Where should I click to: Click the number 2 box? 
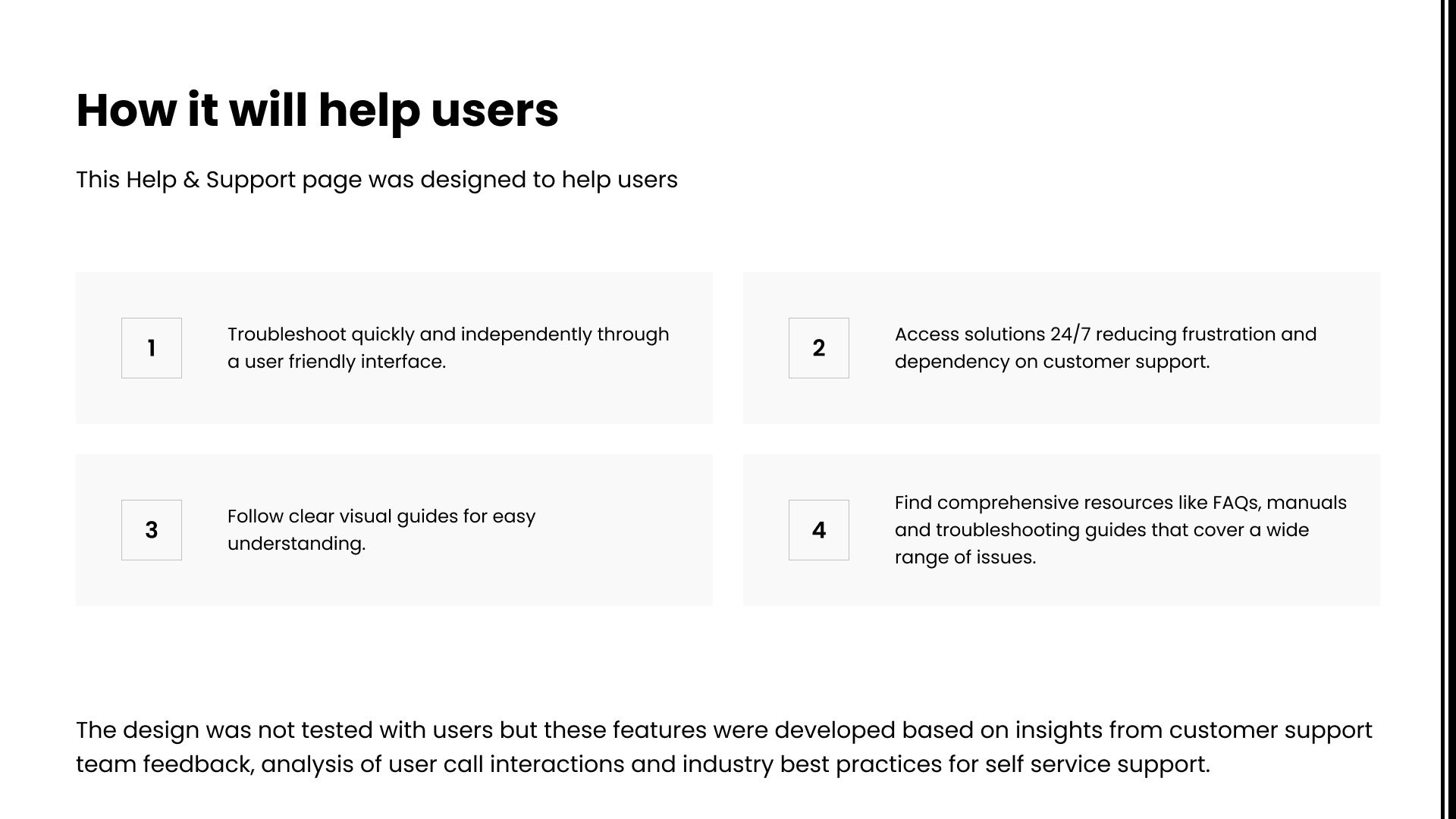tap(819, 348)
